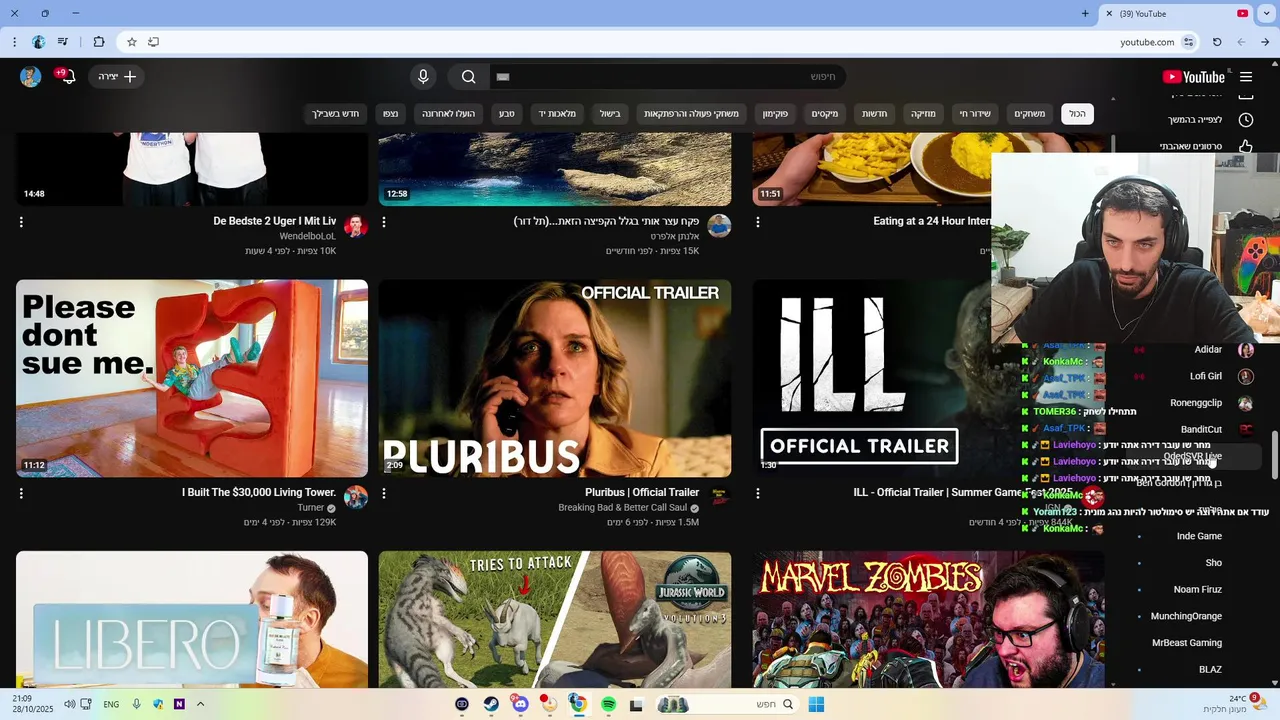Image resolution: width=1280 pixels, height=720 pixels.
Task: Open 'I Built The $30,000 Living Tower.' title
Action: pos(259,493)
